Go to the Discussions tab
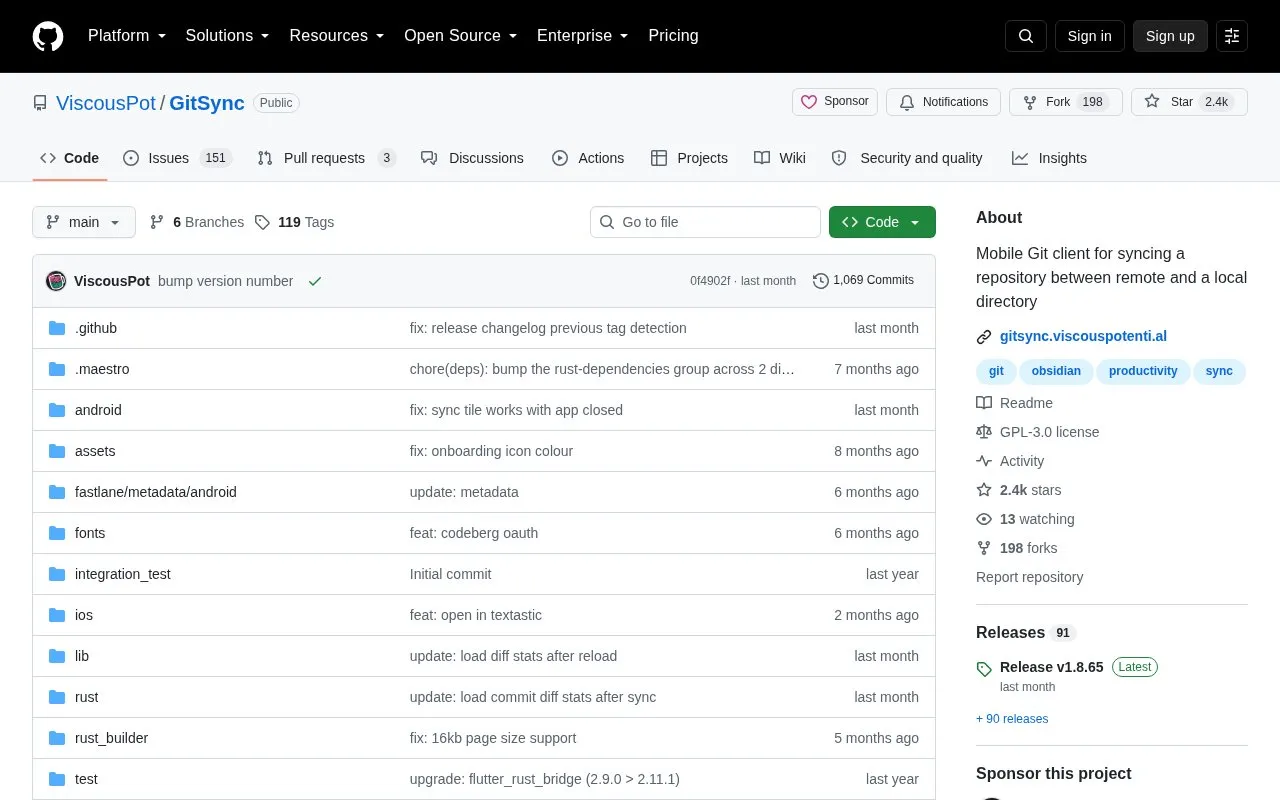Screen dimensions: 1280x800 [x=472, y=158]
